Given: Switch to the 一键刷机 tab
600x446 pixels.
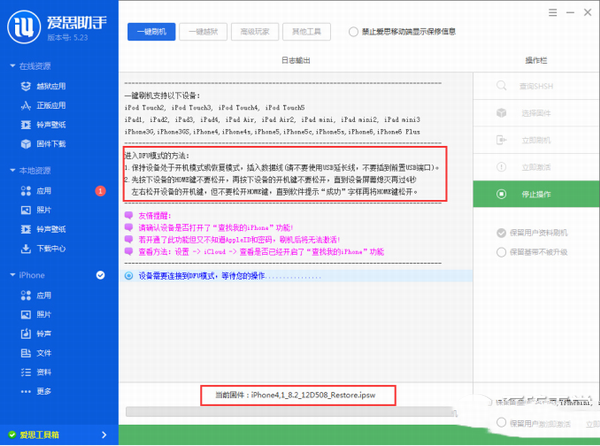Looking at the screenshot, I should pyautogui.click(x=152, y=32).
